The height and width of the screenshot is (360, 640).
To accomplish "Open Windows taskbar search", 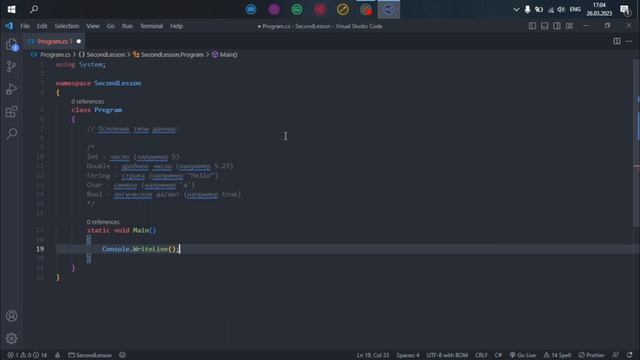I will point(34,9).
